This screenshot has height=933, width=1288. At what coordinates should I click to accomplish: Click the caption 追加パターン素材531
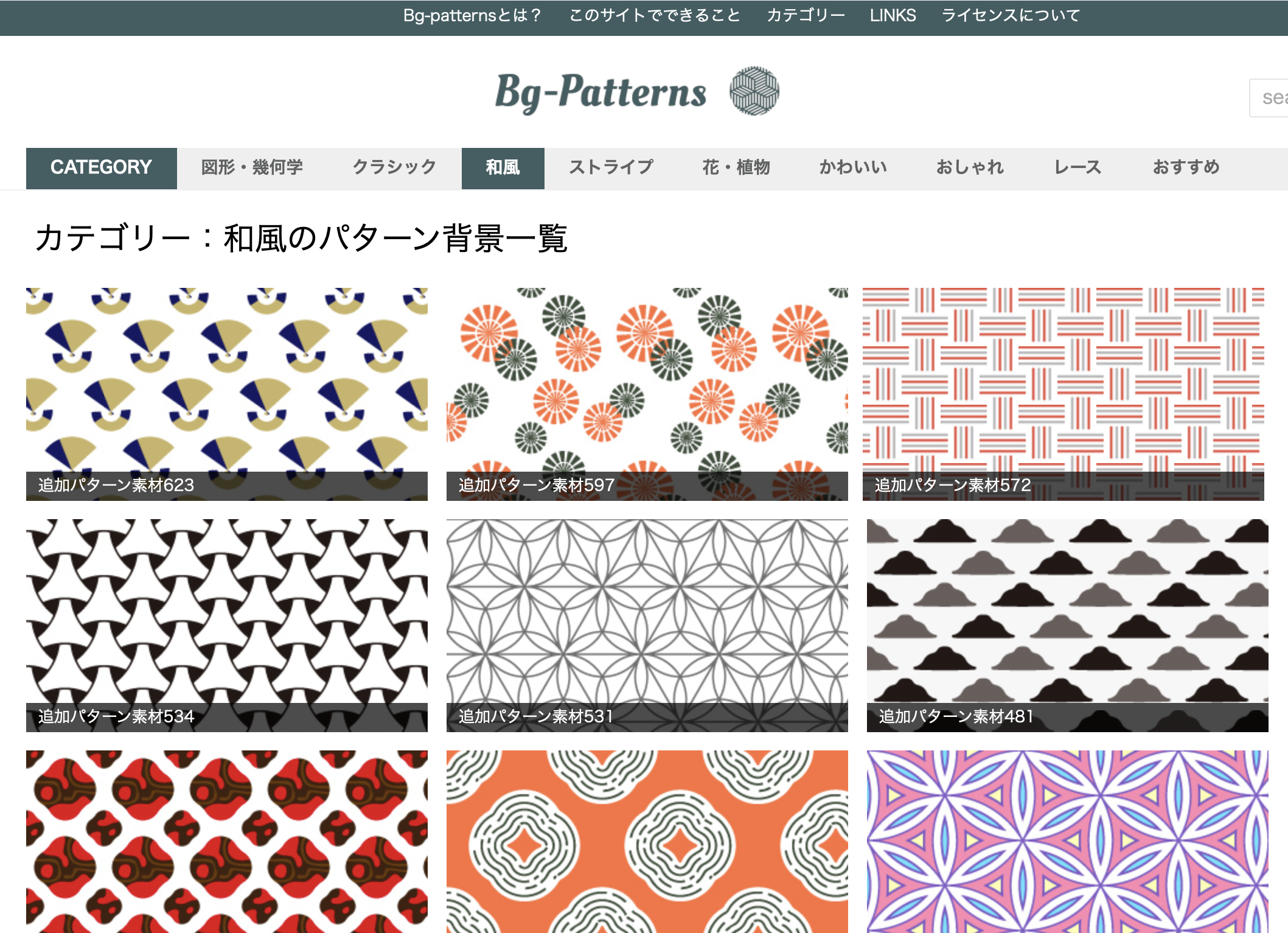(x=535, y=717)
